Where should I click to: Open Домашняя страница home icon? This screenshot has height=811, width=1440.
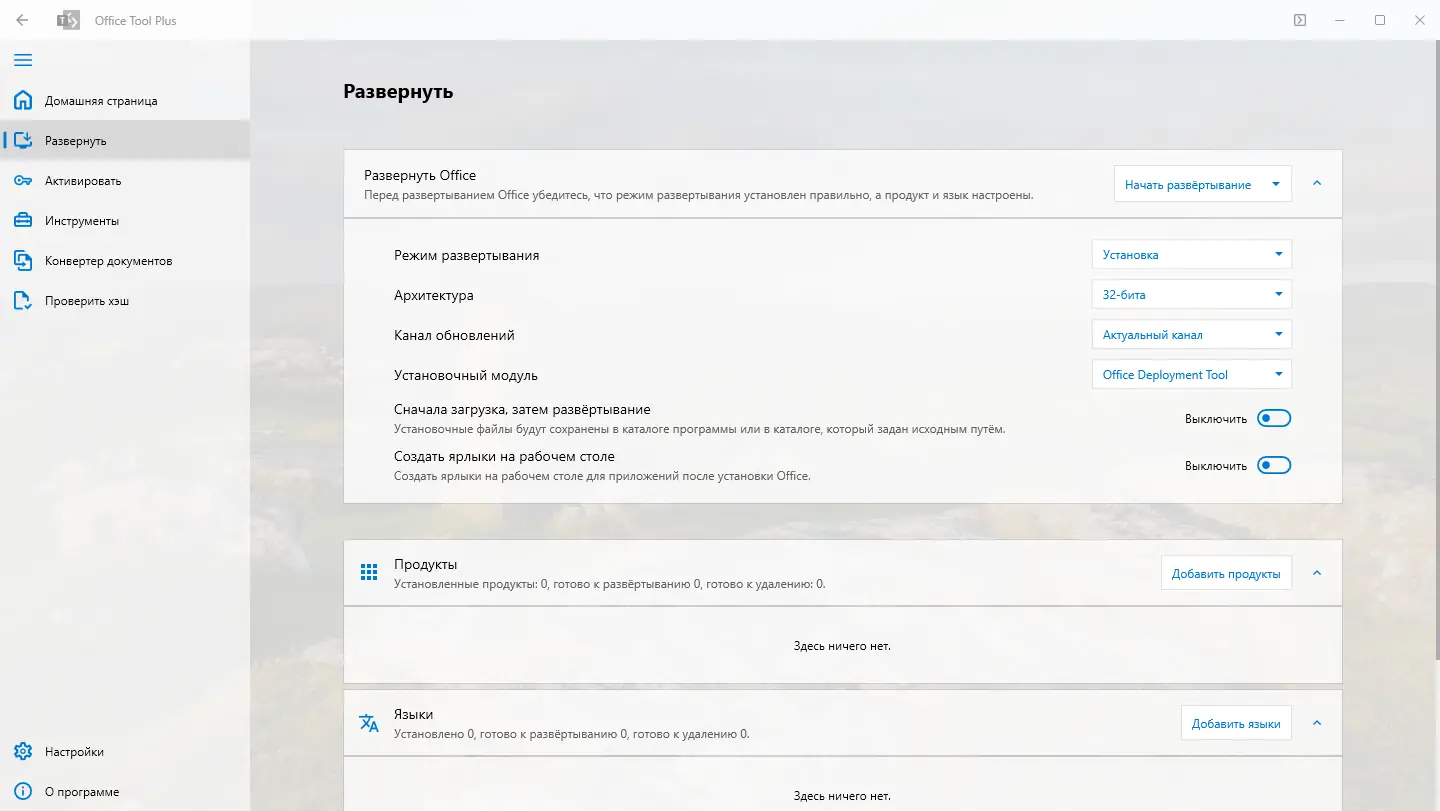(x=23, y=101)
